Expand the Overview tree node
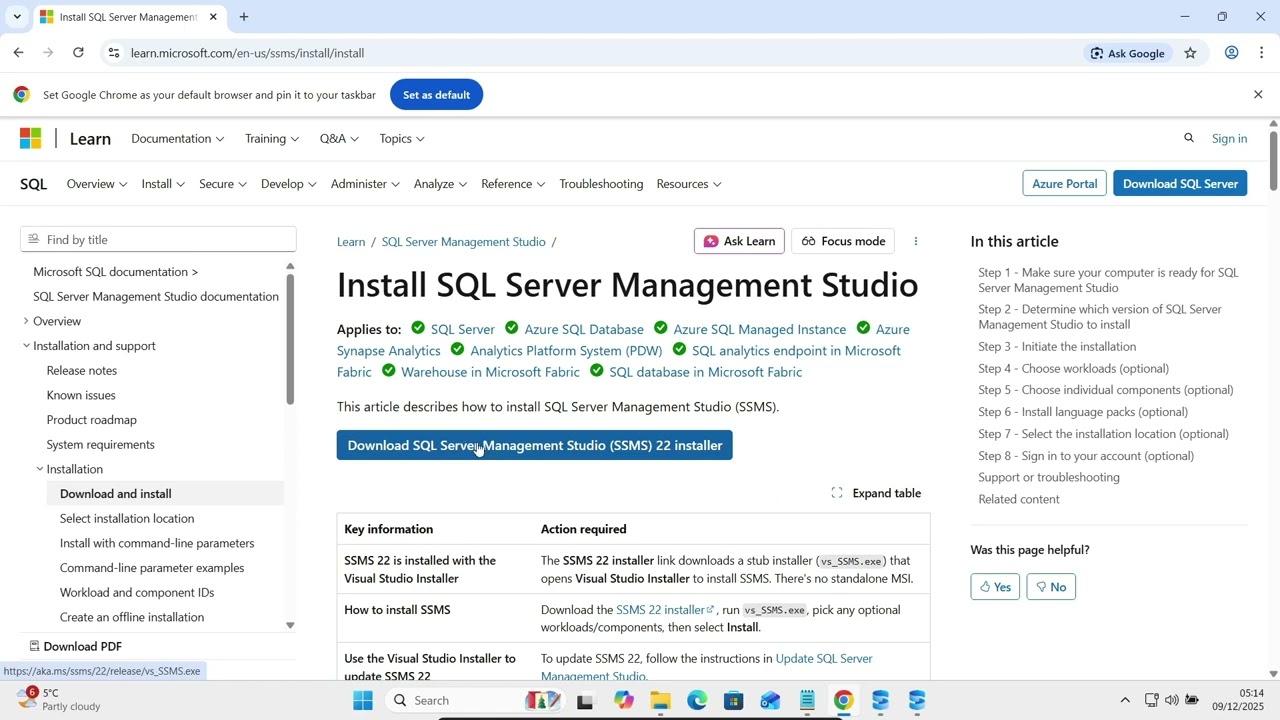The height and width of the screenshot is (720, 1280). (26, 321)
